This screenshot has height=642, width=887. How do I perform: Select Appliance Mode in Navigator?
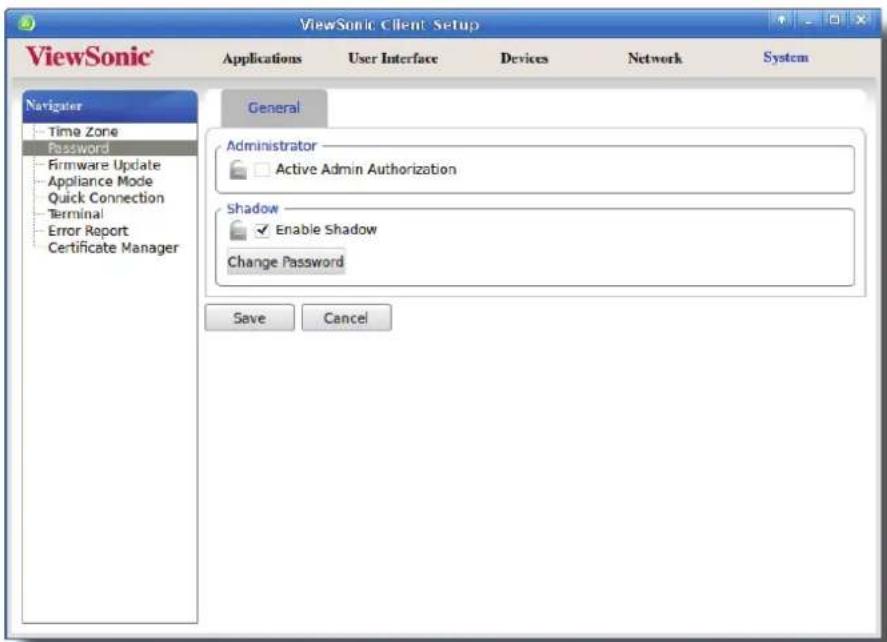(x=100, y=182)
